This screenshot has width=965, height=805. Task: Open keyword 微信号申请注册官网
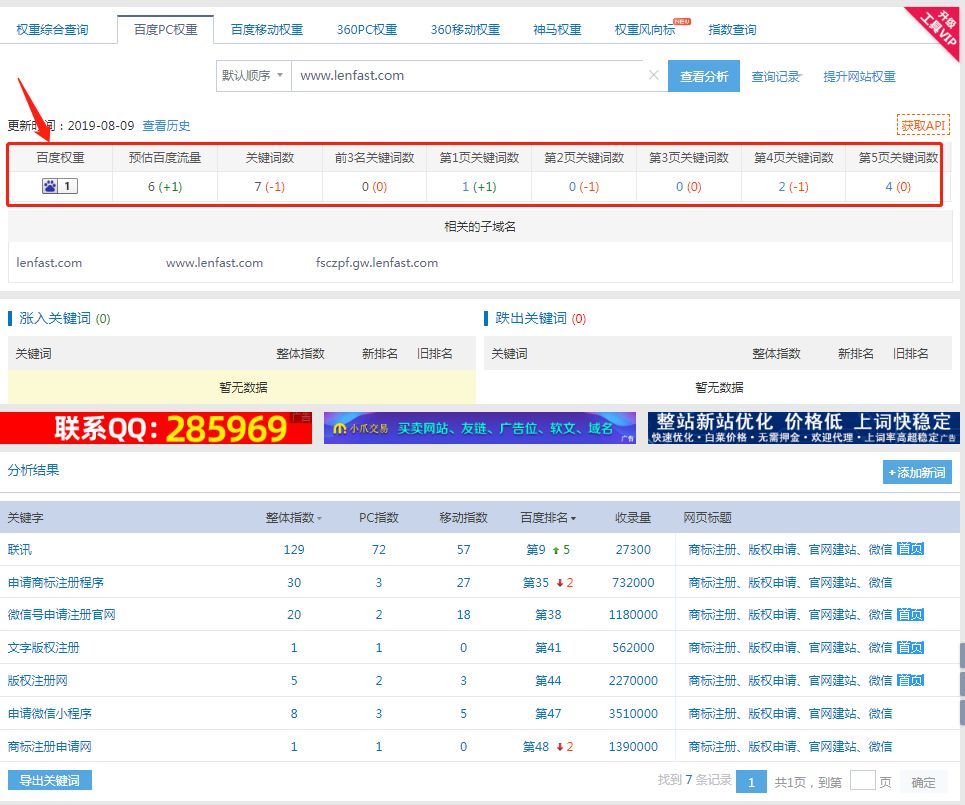pos(62,614)
